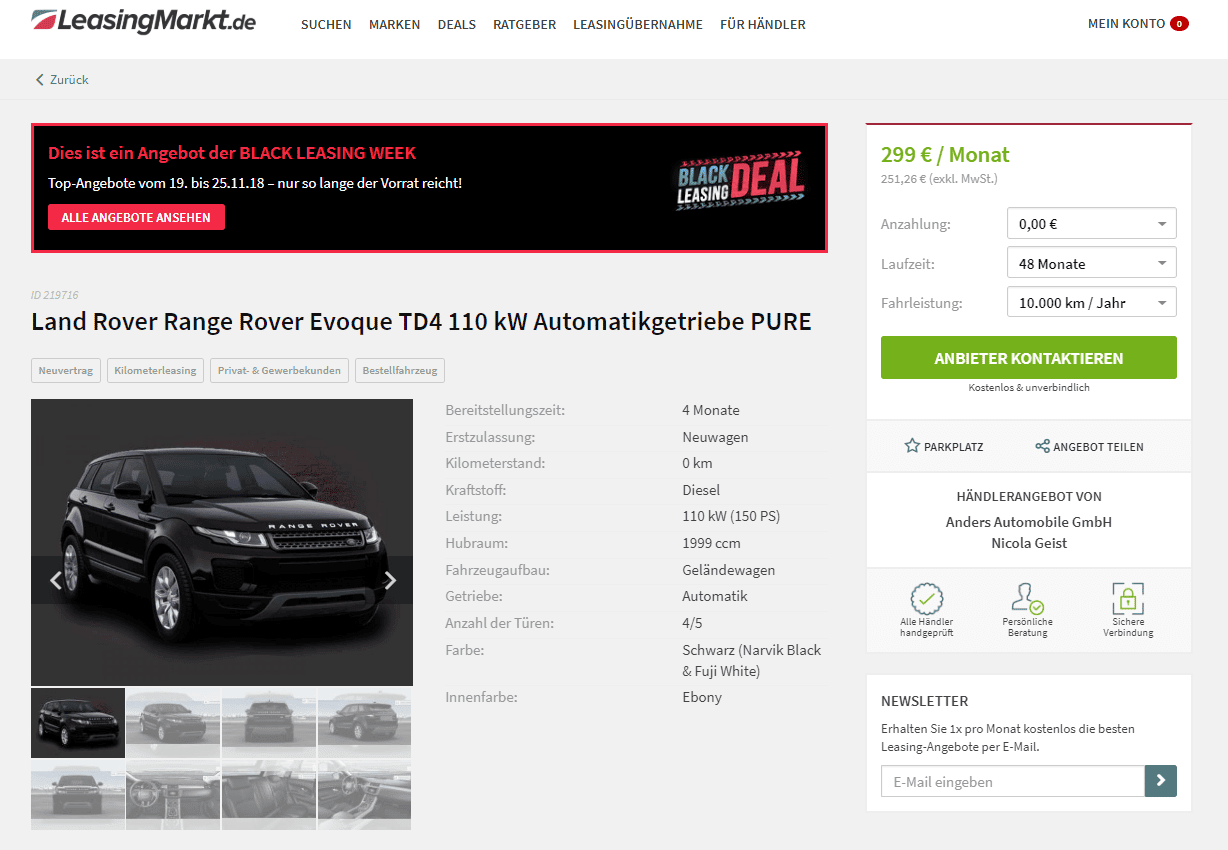Click the green ANBIETER KONTAKTIEREN button
This screenshot has width=1228, height=850.
point(1029,358)
